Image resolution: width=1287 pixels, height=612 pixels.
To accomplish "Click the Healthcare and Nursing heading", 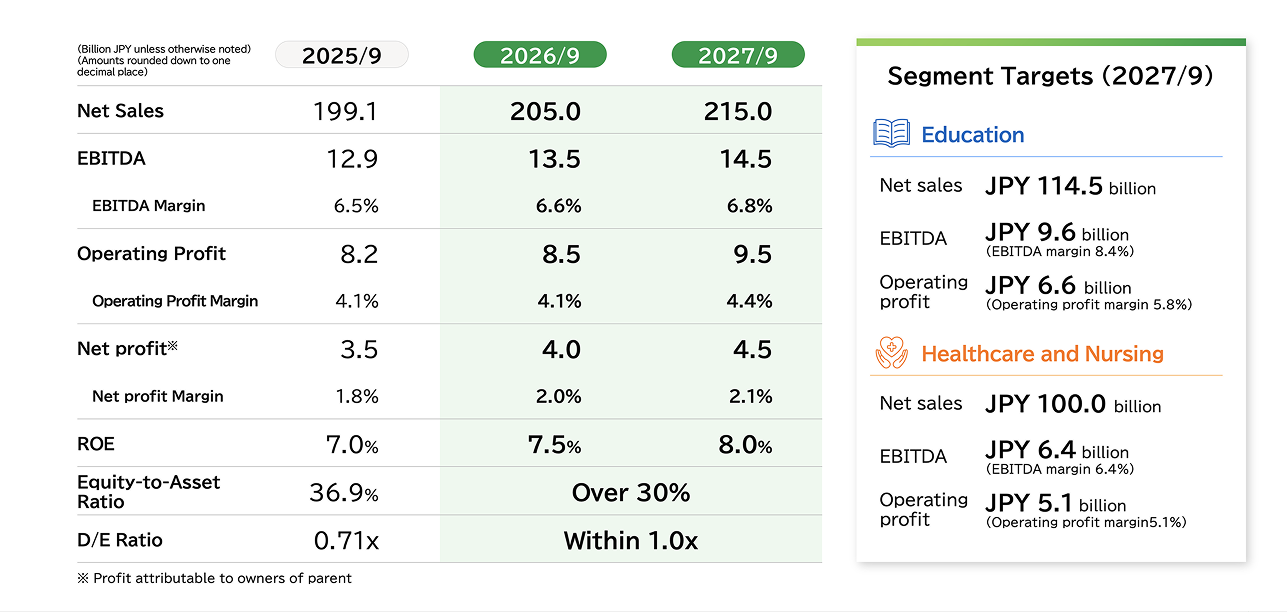I will coord(1042,354).
